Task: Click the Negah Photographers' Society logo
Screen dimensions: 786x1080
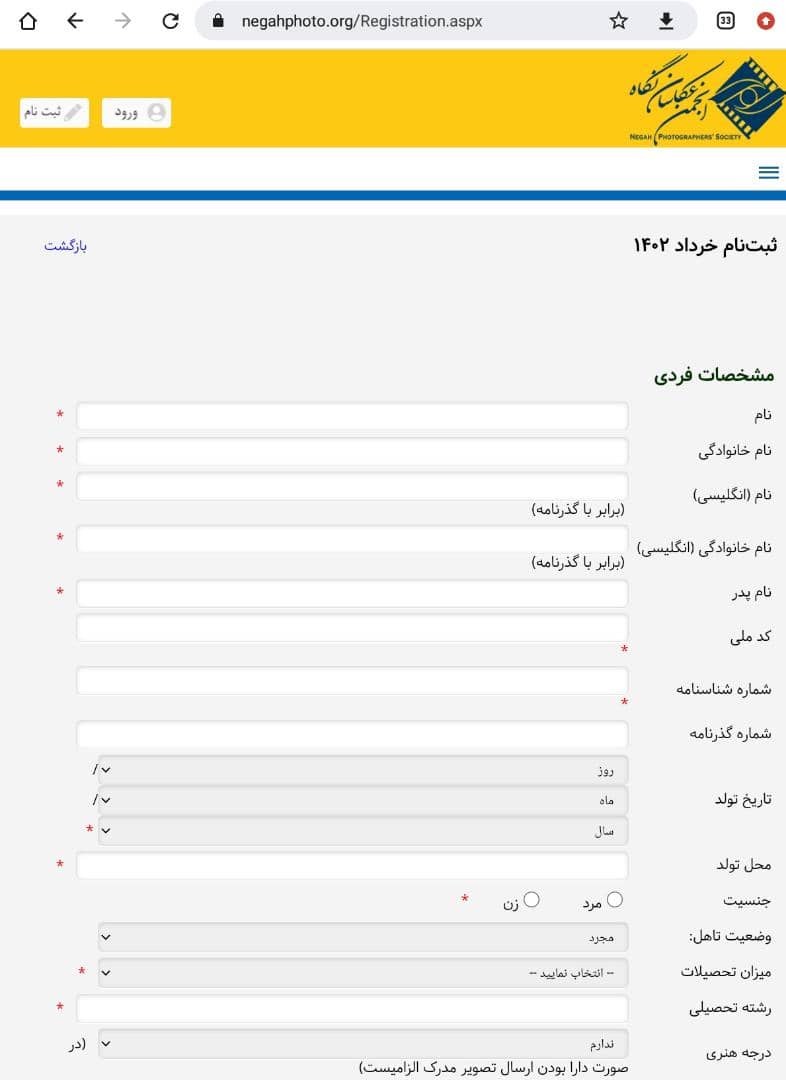Action: 707,98
